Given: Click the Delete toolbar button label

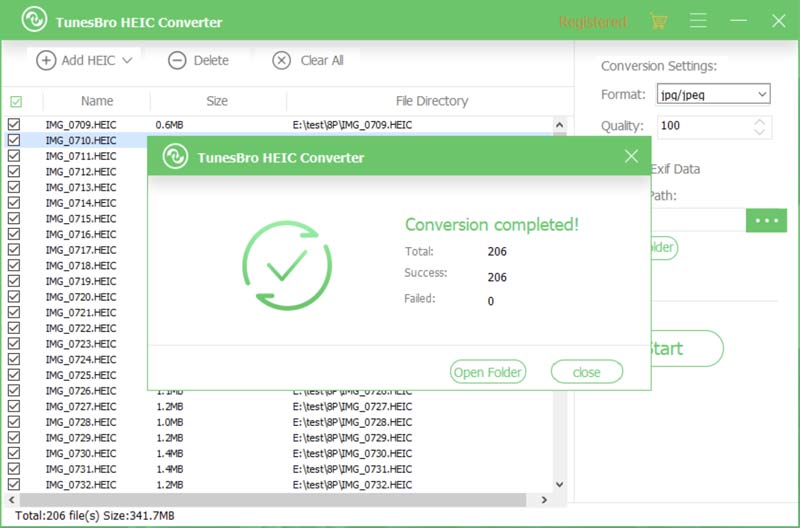Looking at the screenshot, I should pos(211,60).
